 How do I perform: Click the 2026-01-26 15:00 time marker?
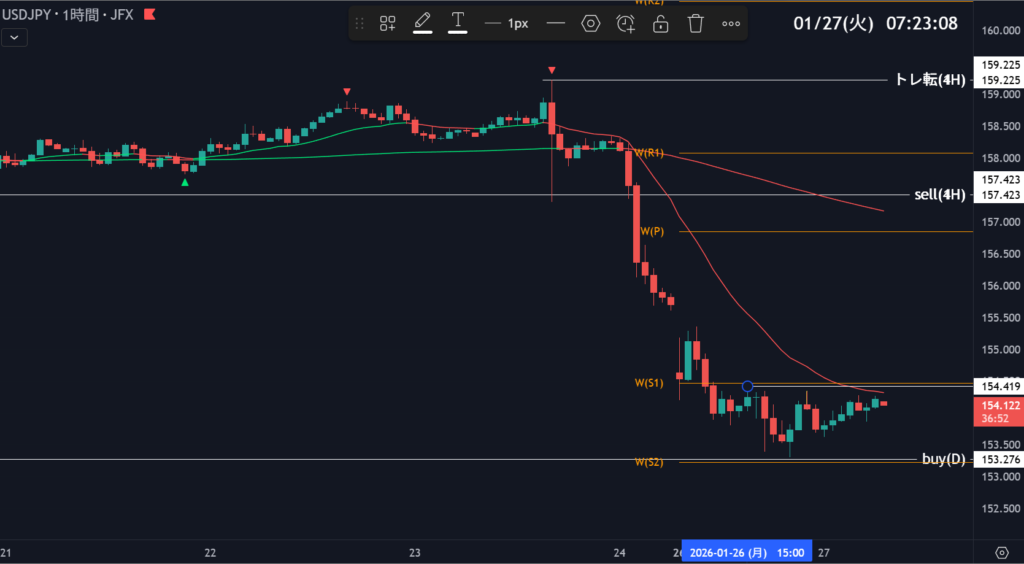coord(746,552)
